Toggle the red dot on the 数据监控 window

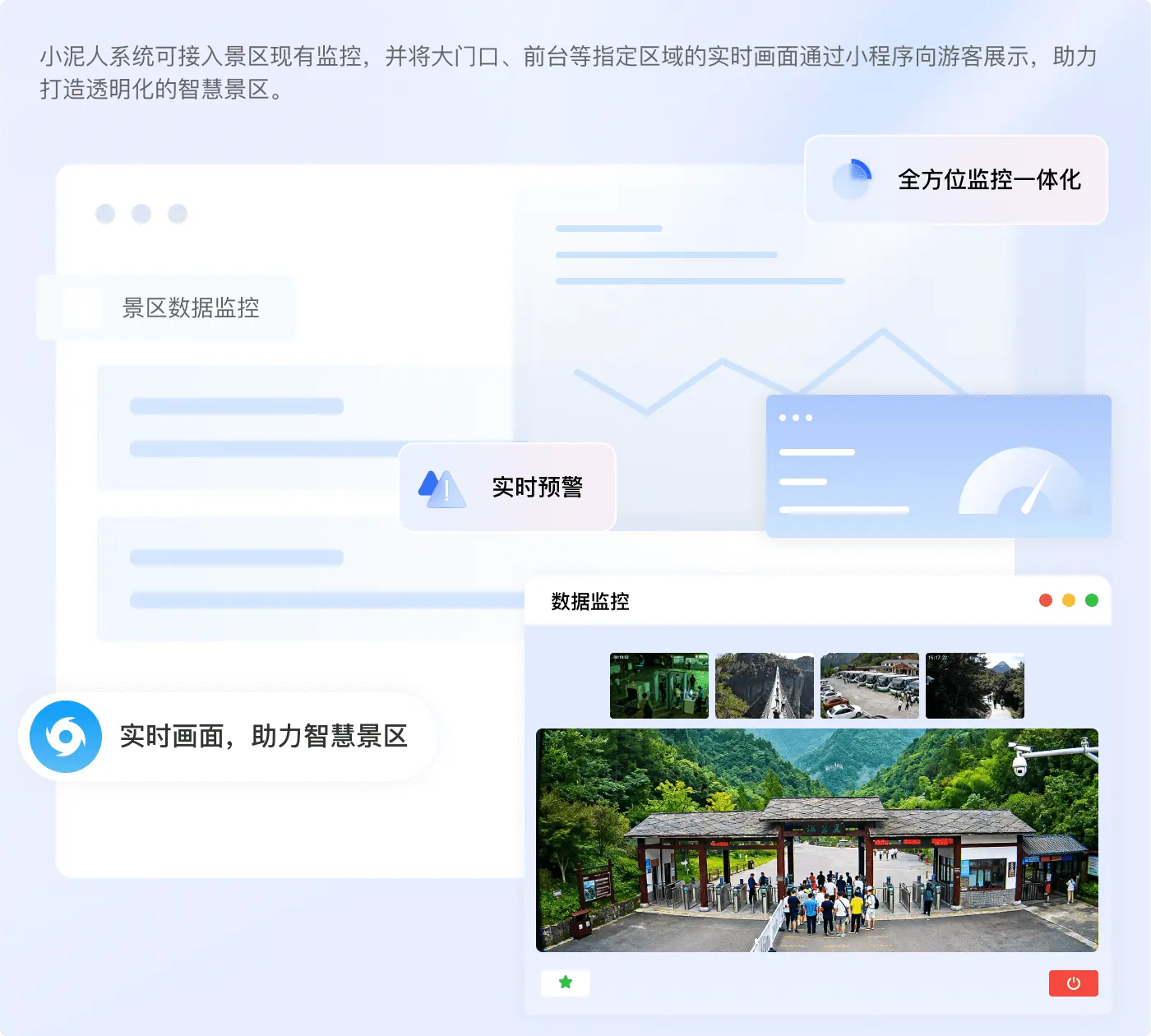tap(1045, 600)
